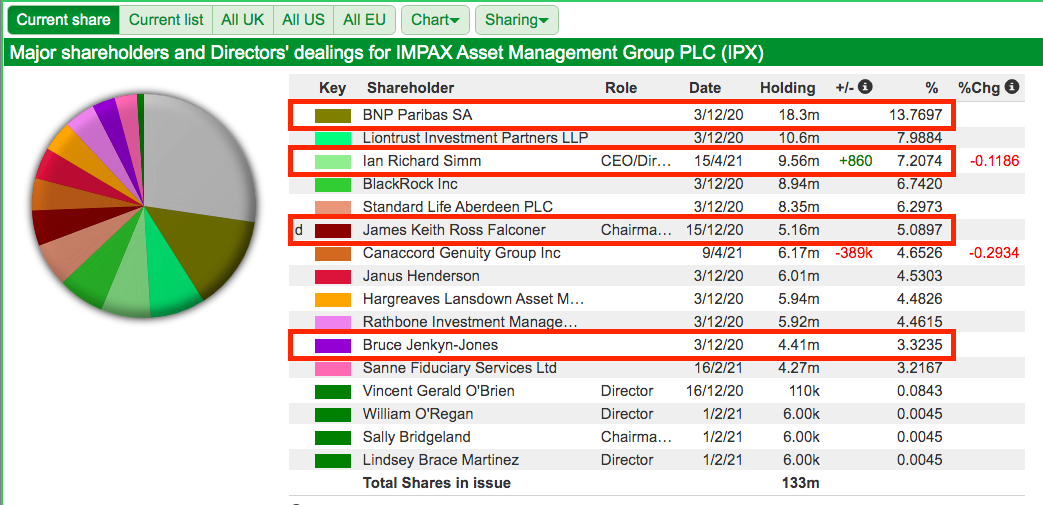Click the Liontrust color key swatch
1043x505 pixels.
coord(333,138)
